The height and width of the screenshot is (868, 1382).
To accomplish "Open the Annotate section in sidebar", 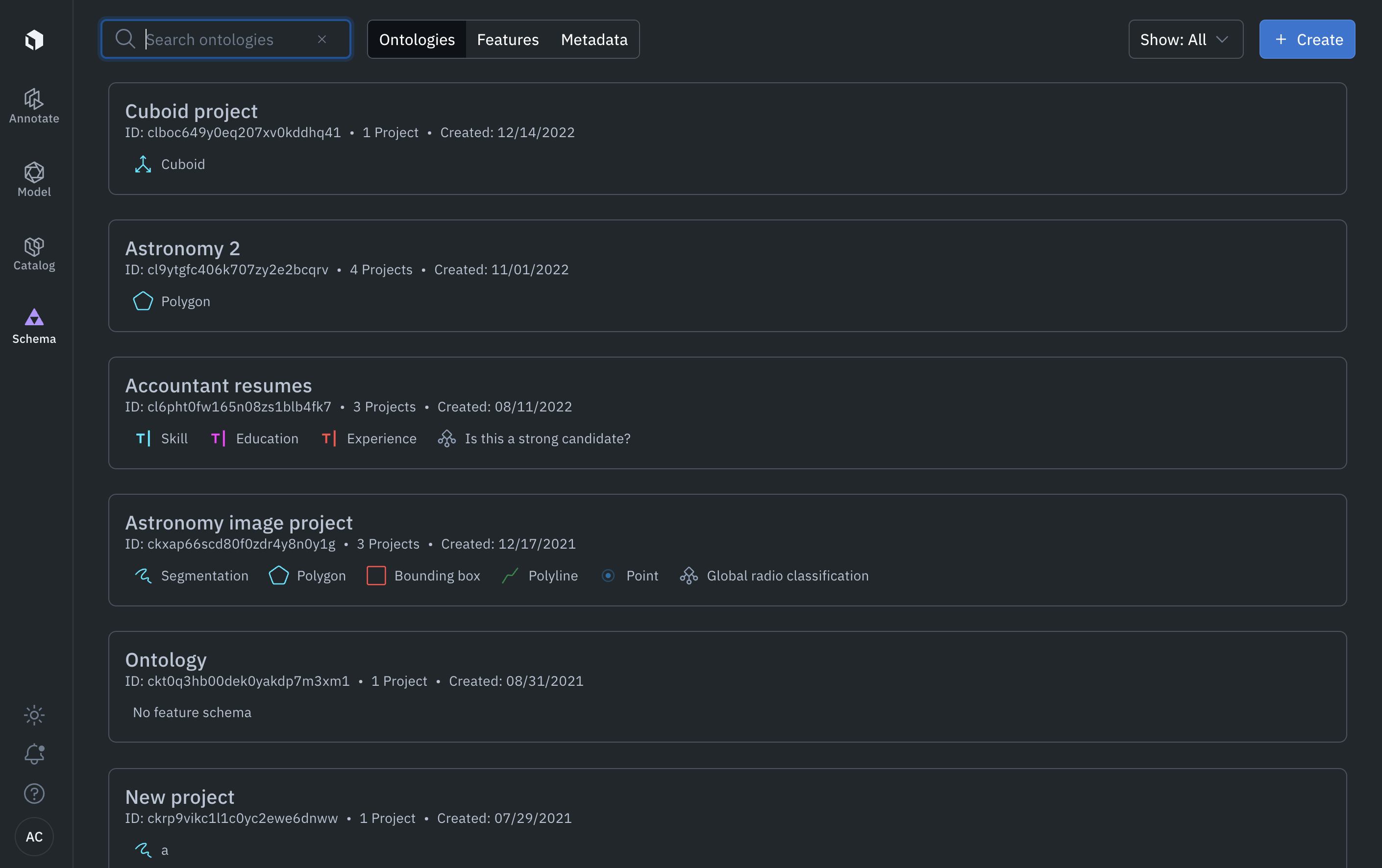I will tap(34, 106).
